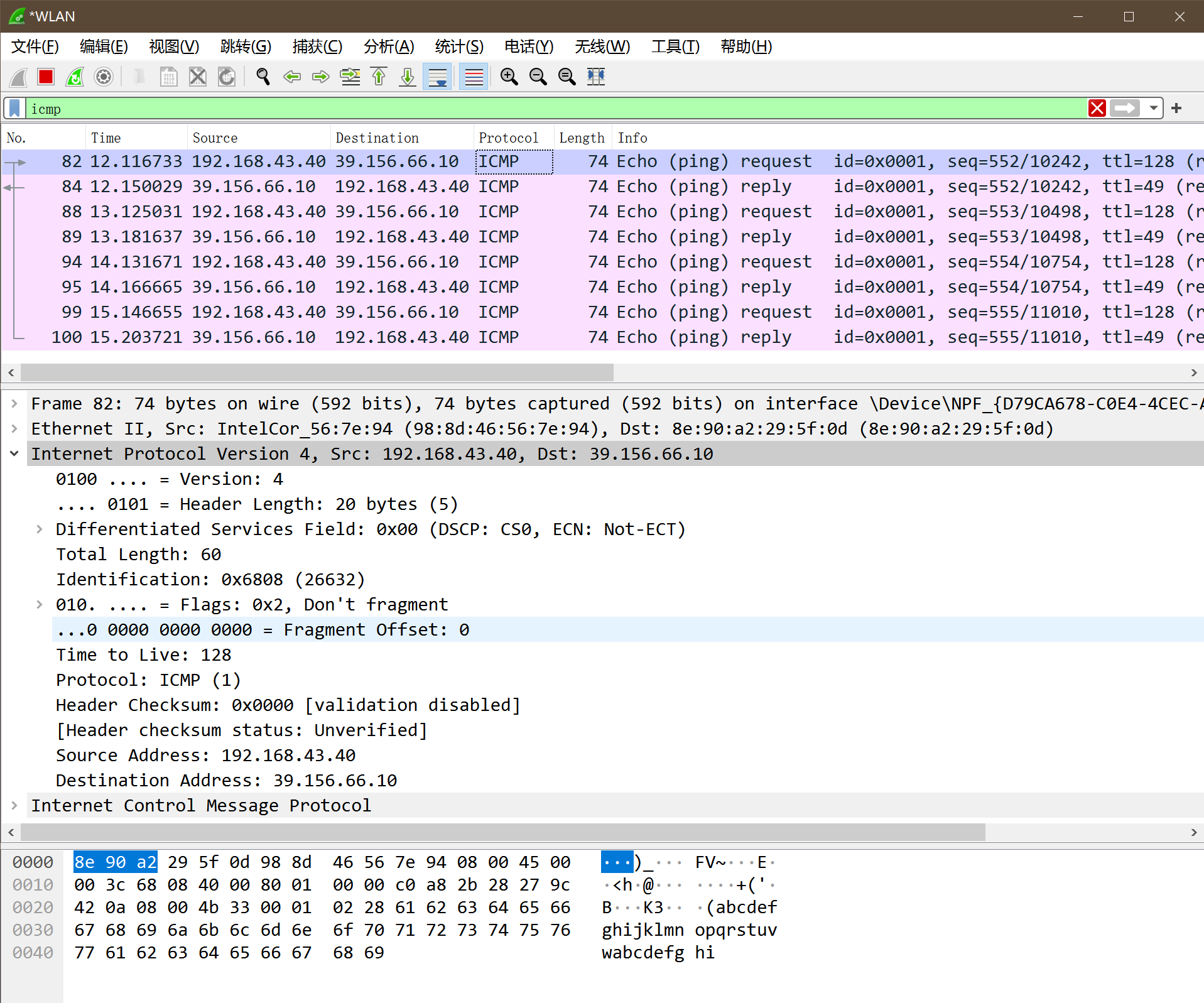Find a packet with magnifier icon

263,77
